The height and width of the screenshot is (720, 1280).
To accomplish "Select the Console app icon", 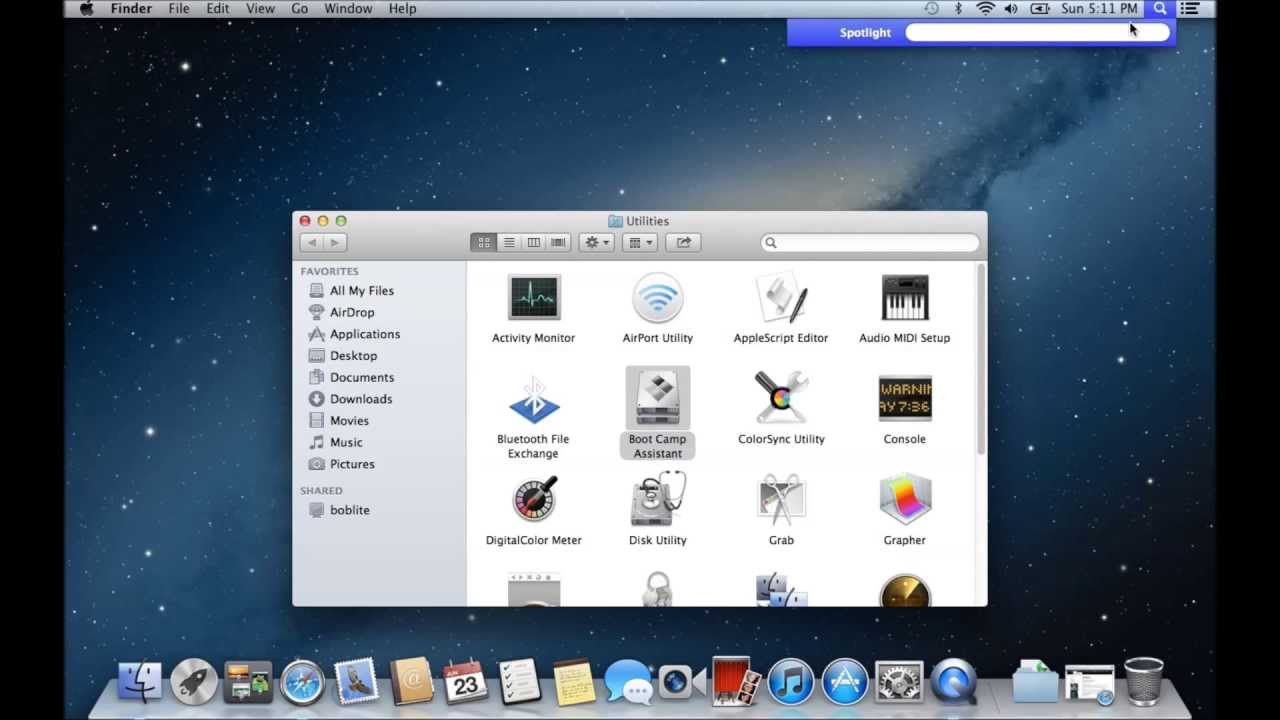I will coord(905,399).
